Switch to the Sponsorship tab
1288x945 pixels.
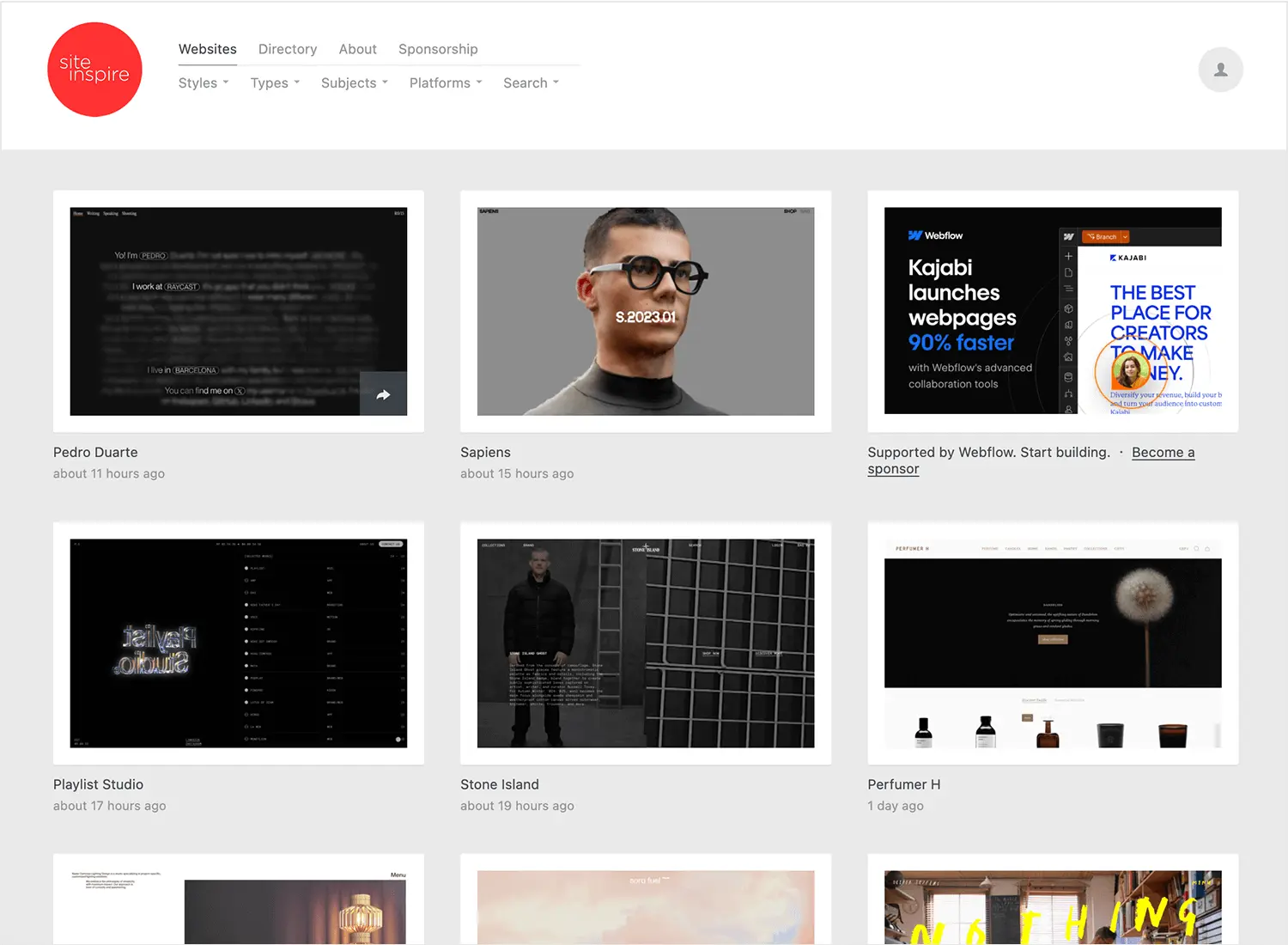click(438, 49)
